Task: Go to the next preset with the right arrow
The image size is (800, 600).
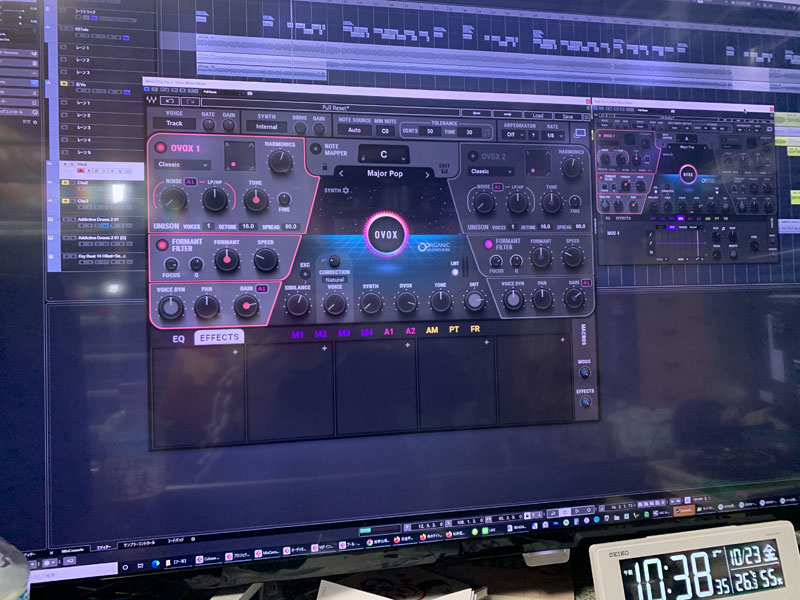Action: click(x=507, y=114)
